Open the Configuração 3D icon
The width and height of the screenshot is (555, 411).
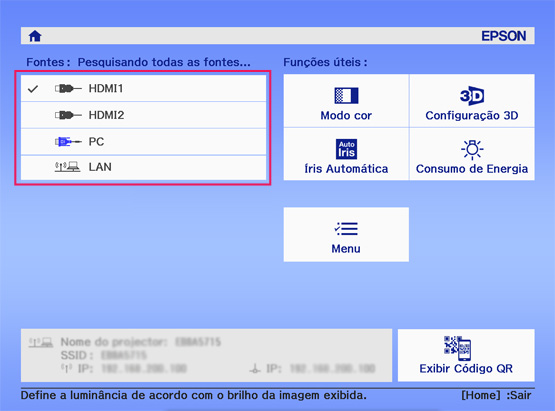(x=472, y=96)
